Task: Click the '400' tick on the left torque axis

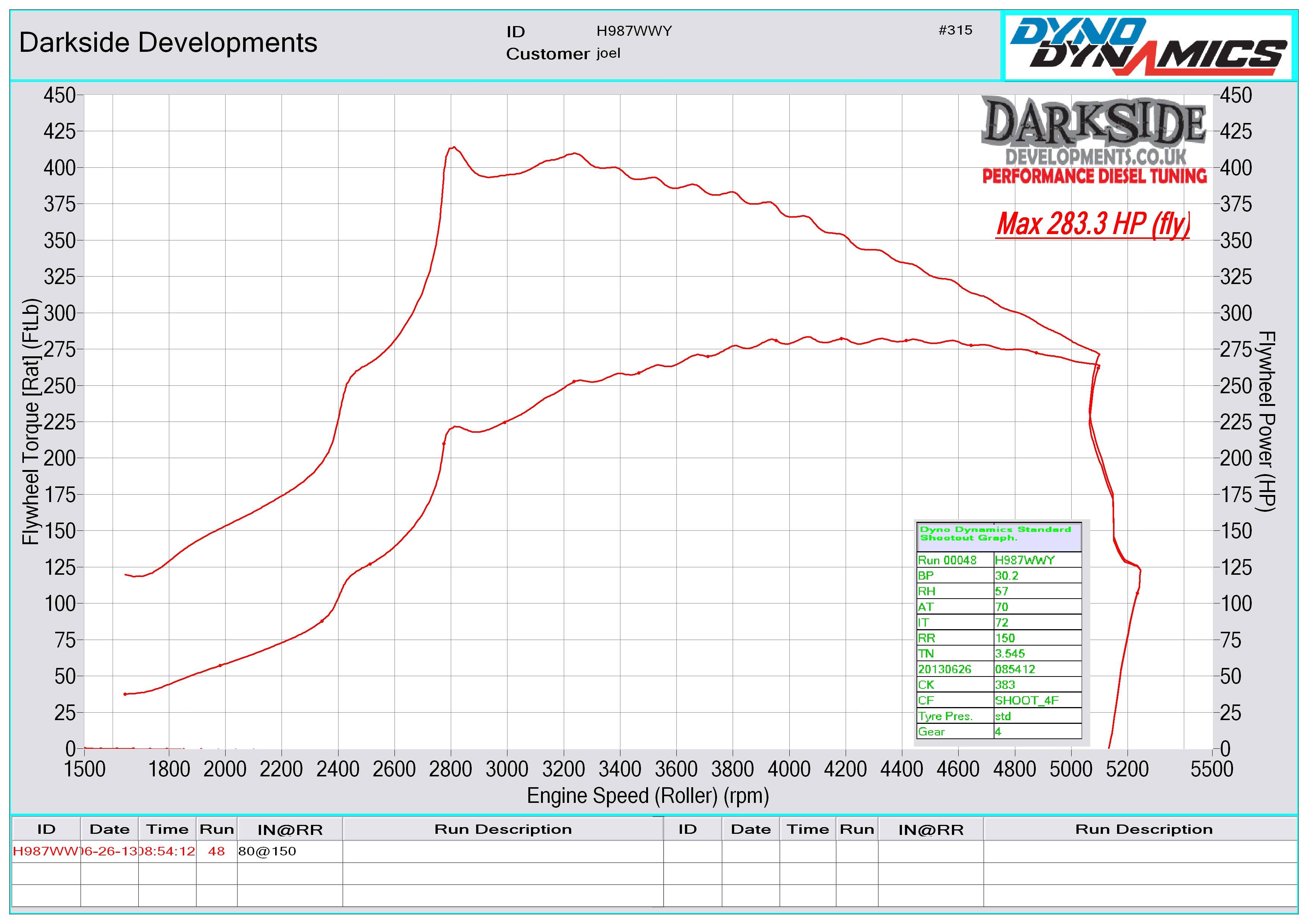Action: (x=60, y=168)
